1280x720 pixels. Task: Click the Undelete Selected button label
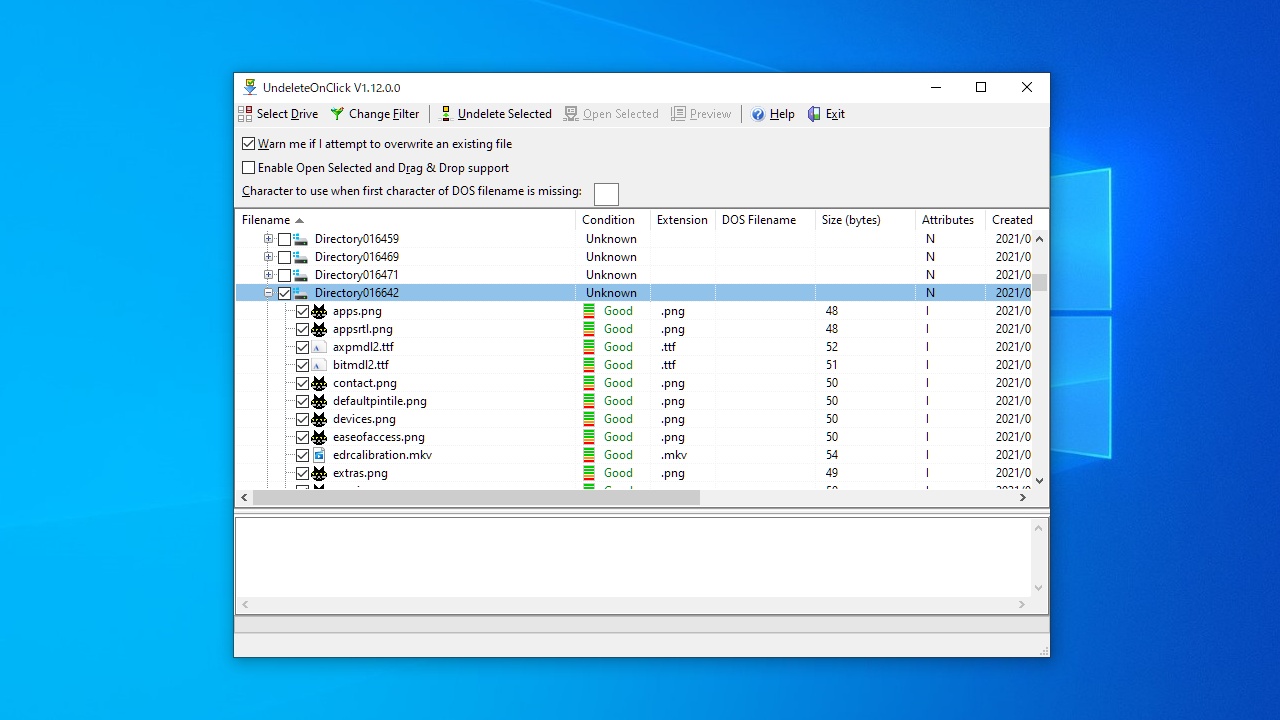(x=505, y=114)
